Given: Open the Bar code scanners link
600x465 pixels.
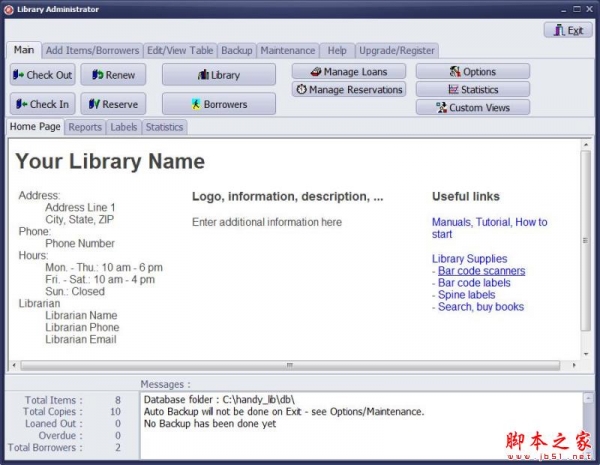Looking at the screenshot, I should [481, 271].
